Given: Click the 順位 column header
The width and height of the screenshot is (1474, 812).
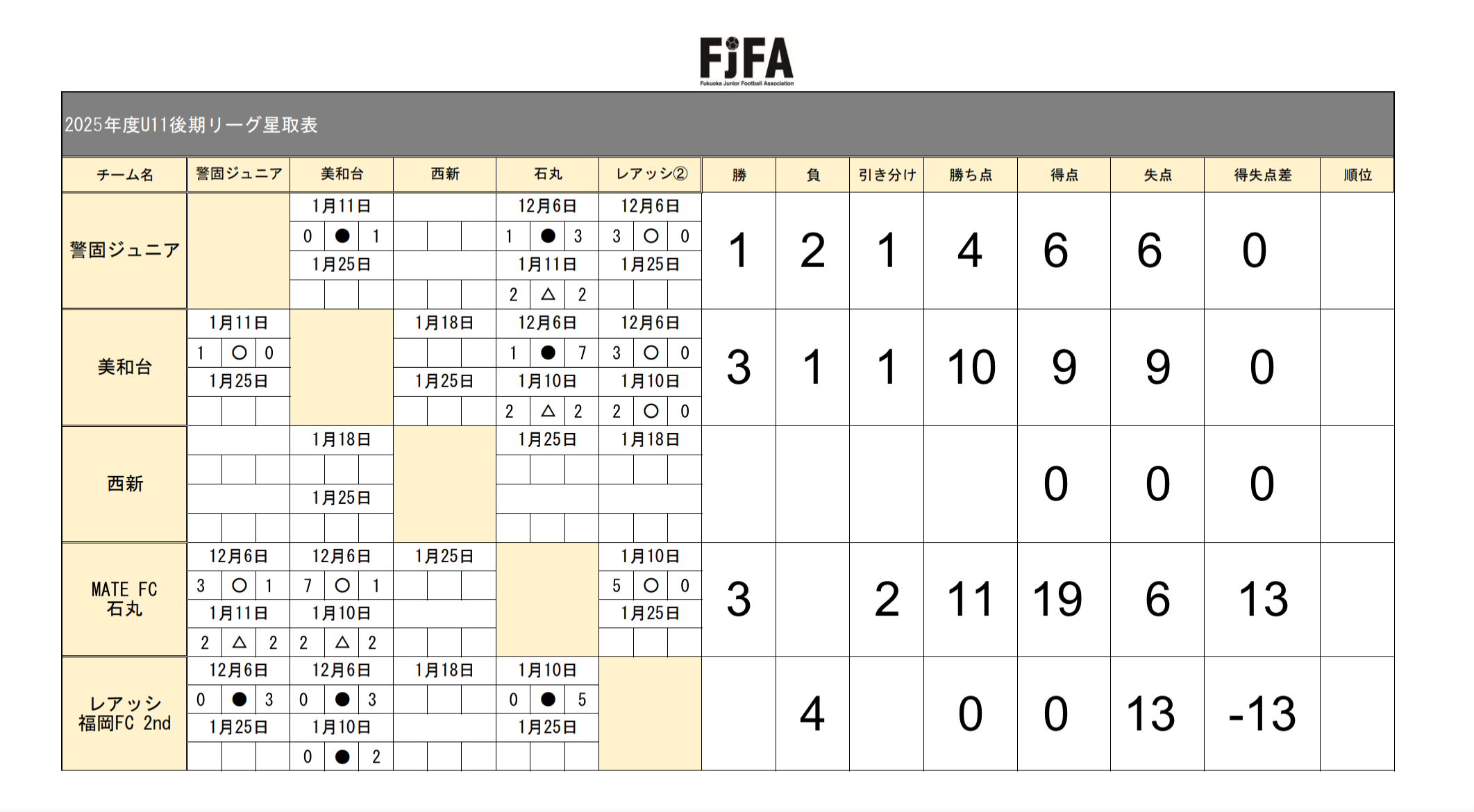Looking at the screenshot, I should point(1357,175).
